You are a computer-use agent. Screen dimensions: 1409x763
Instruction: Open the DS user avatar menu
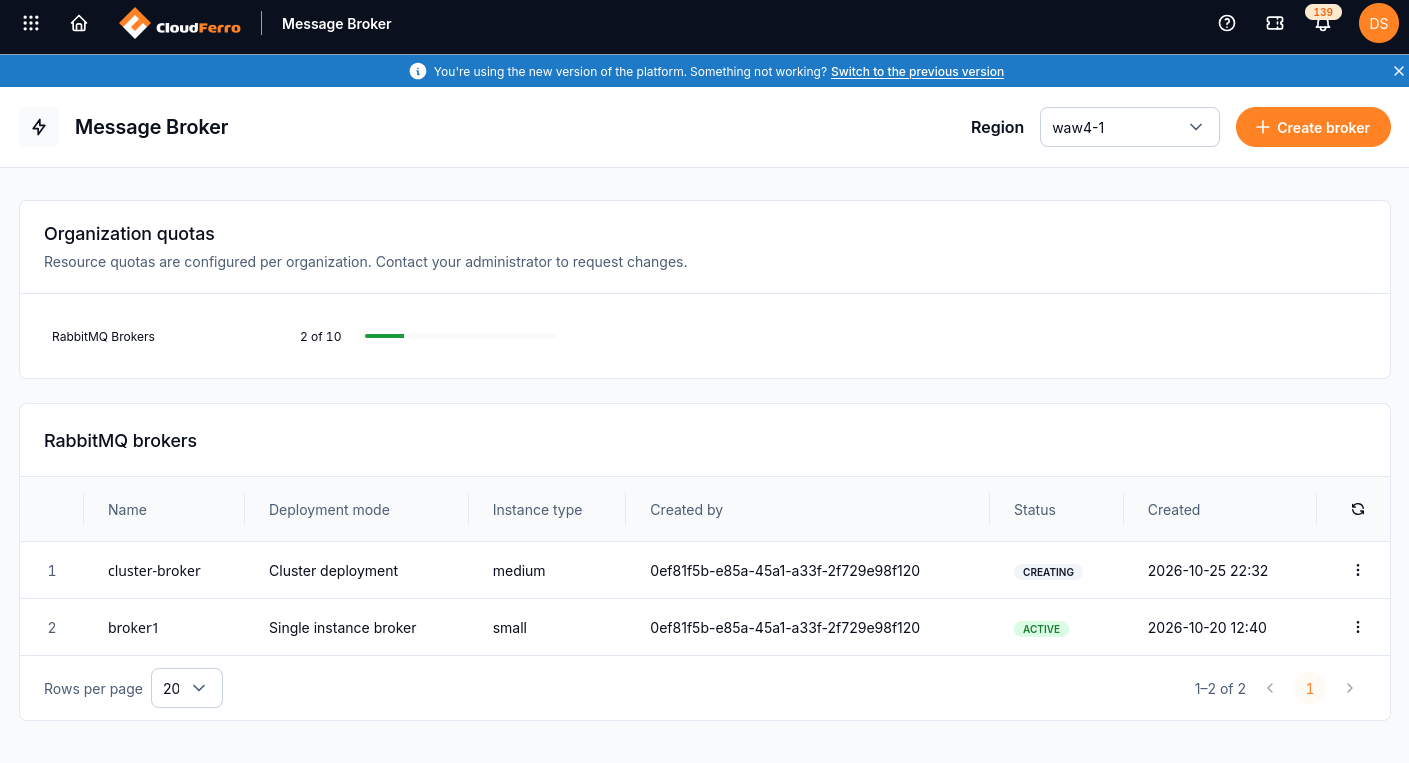point(1379,23)
